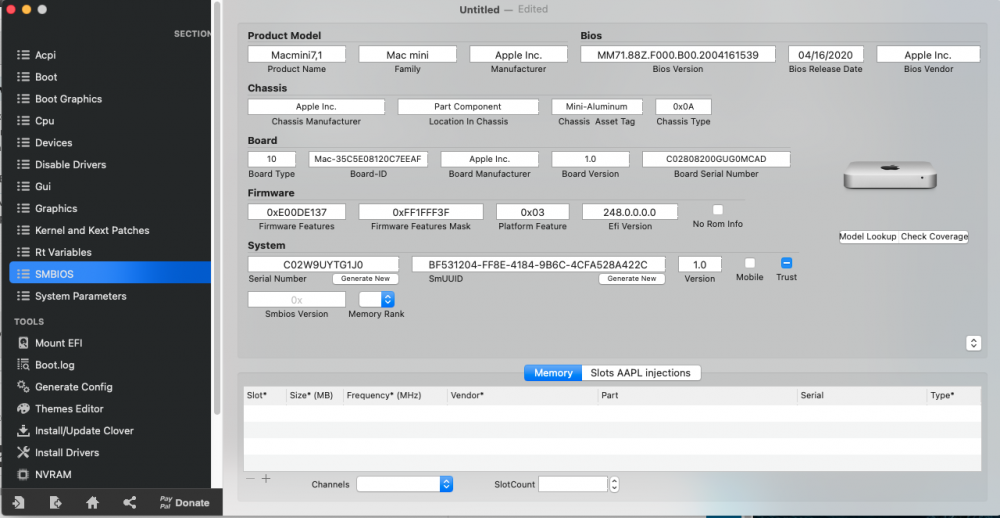Click the PayPal Donate button
The height and width of the screenshot is (518, 1000).
(184, 503)
